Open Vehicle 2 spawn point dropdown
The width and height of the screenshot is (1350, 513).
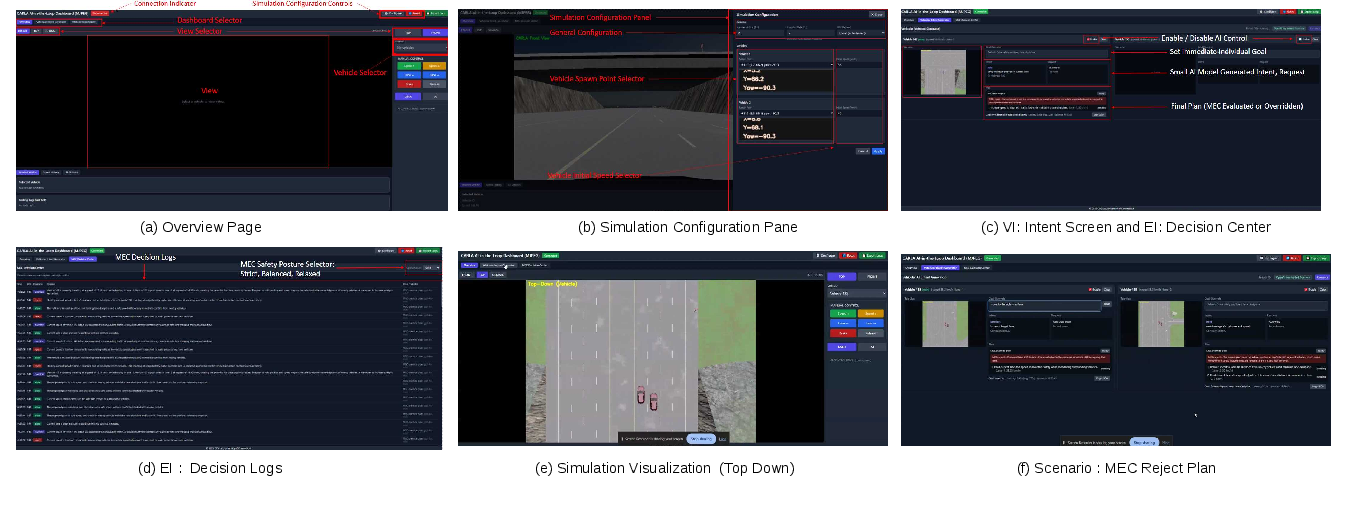pos(786,113)
